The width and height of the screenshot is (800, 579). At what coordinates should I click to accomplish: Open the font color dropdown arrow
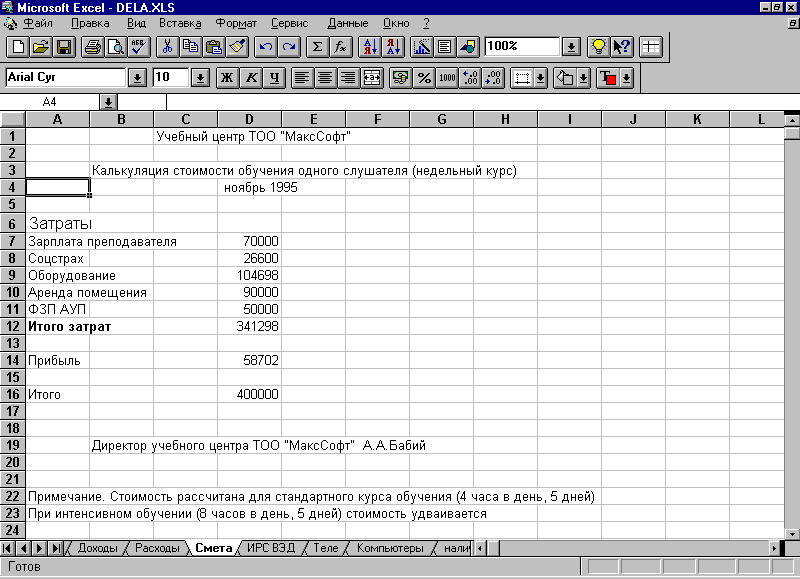coord(627,78)
